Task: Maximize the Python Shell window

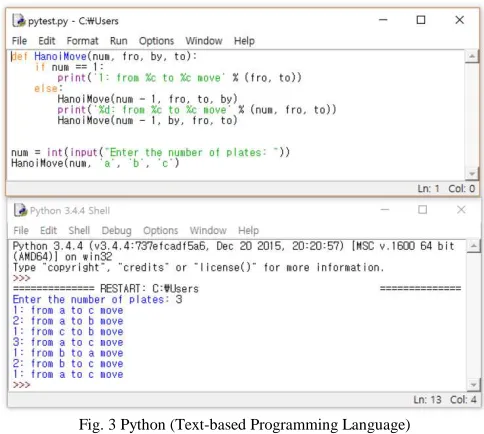Action: 422,210
